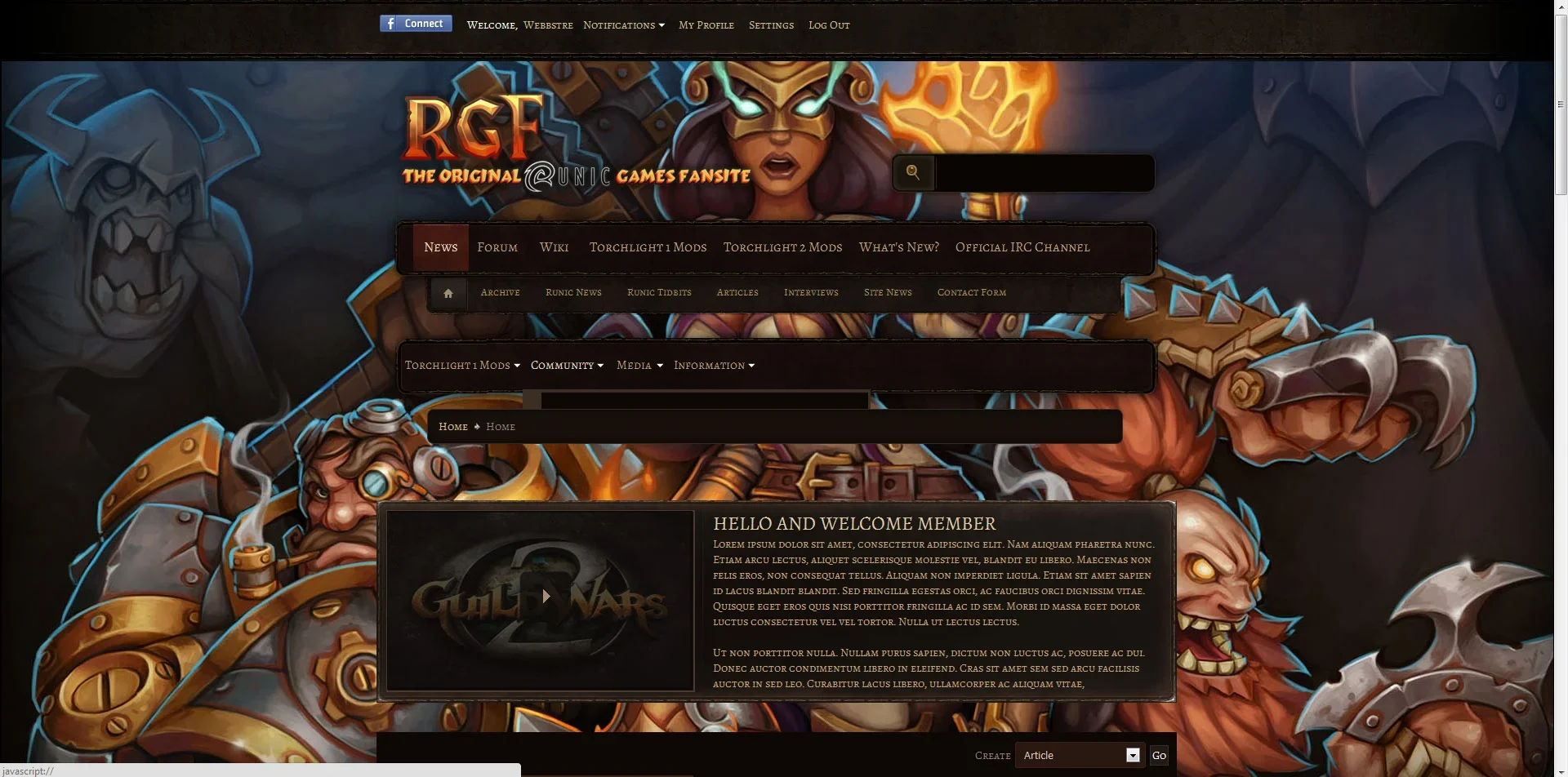Play the Guild Wars 2 video

point(546,597)
